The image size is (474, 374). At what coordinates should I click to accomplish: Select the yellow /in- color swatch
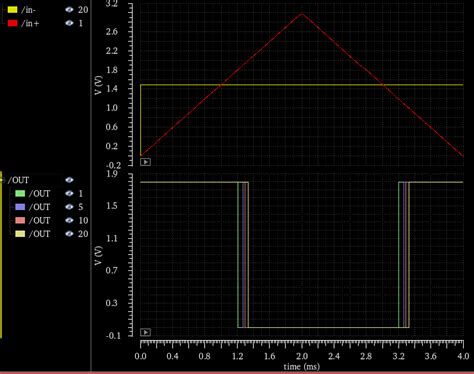click(12, 10)
